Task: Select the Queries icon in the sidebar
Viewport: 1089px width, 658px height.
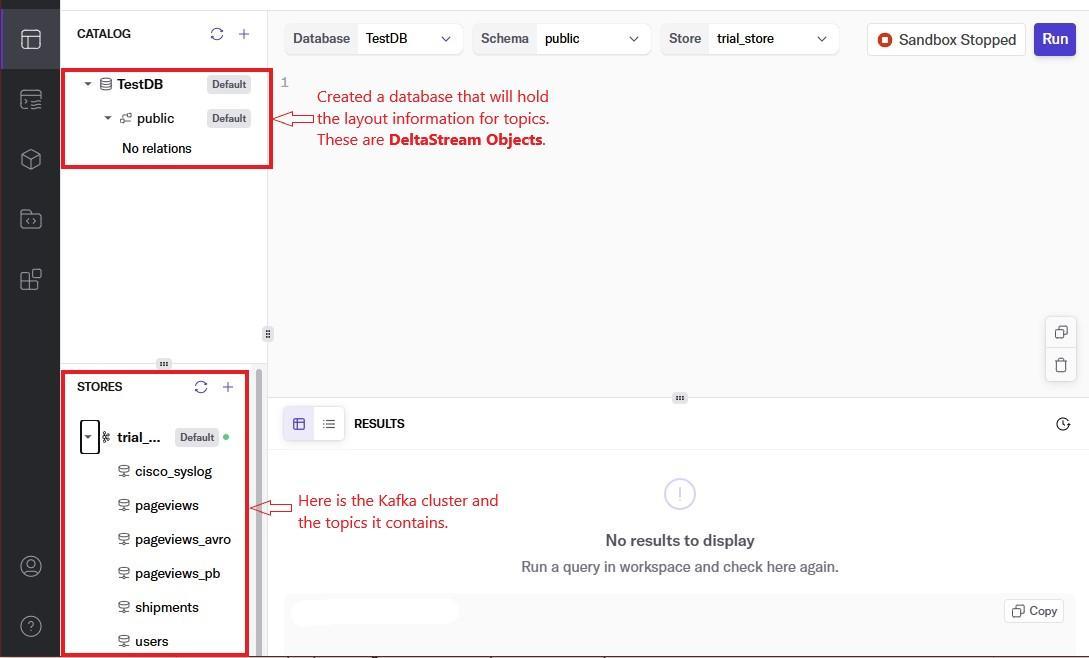Action: (31, 99)
